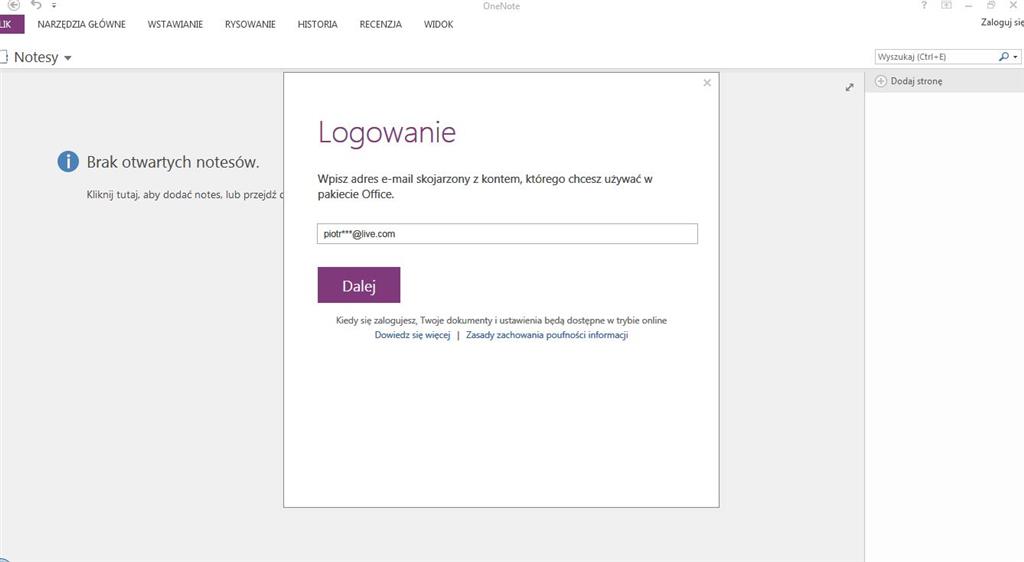Switch to the WIDOK ribbon tab
Screen dimensions: 1024x562
[x=438, y=24]
